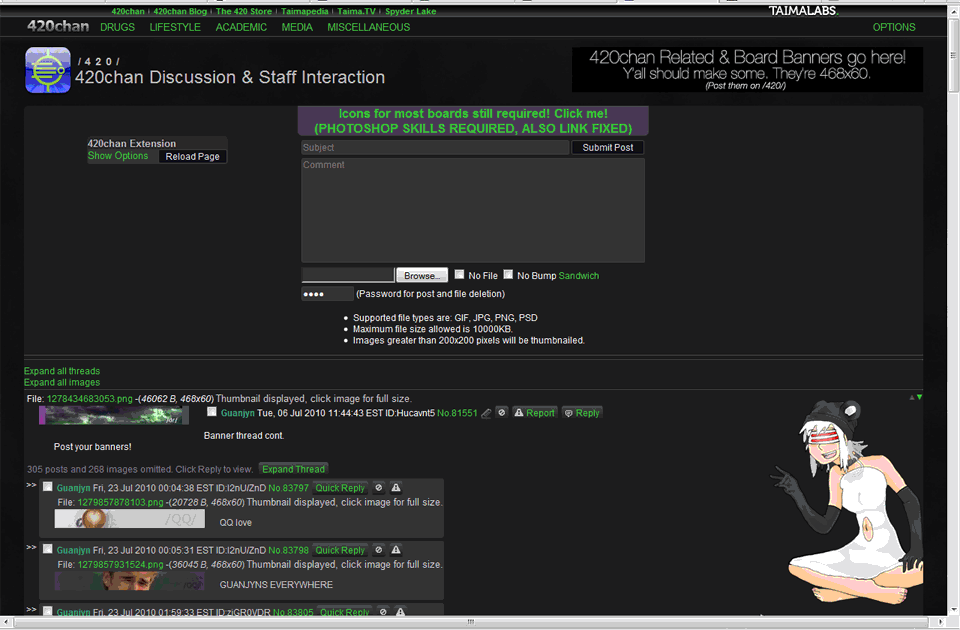The image size is (960, 630).
Task: Click the grey up arrow beside thread
Action: click(912, 397)
